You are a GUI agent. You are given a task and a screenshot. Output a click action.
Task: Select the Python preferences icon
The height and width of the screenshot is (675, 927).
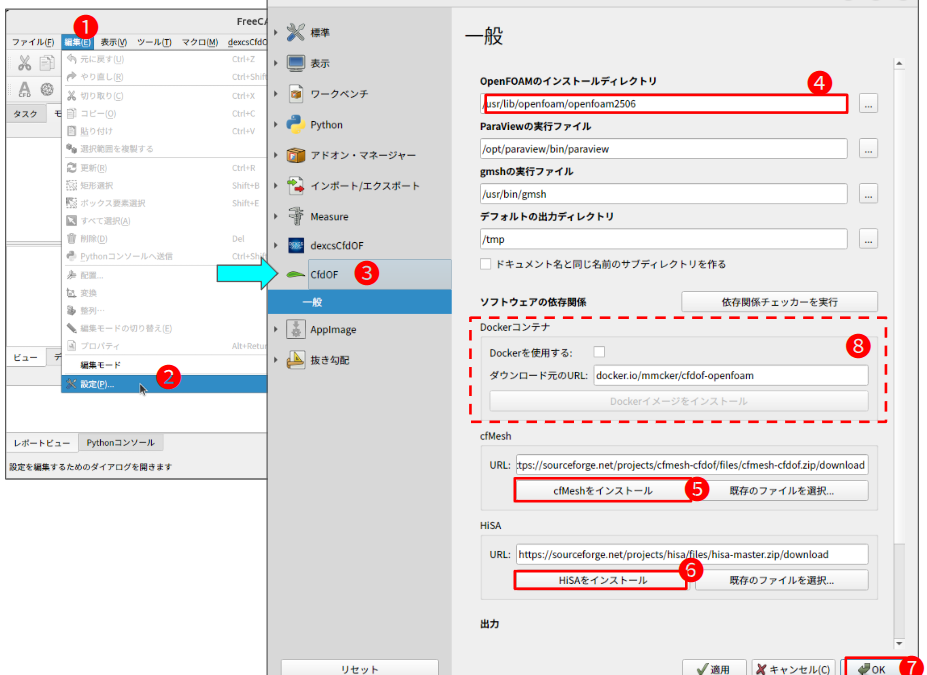tap(296, 125)
